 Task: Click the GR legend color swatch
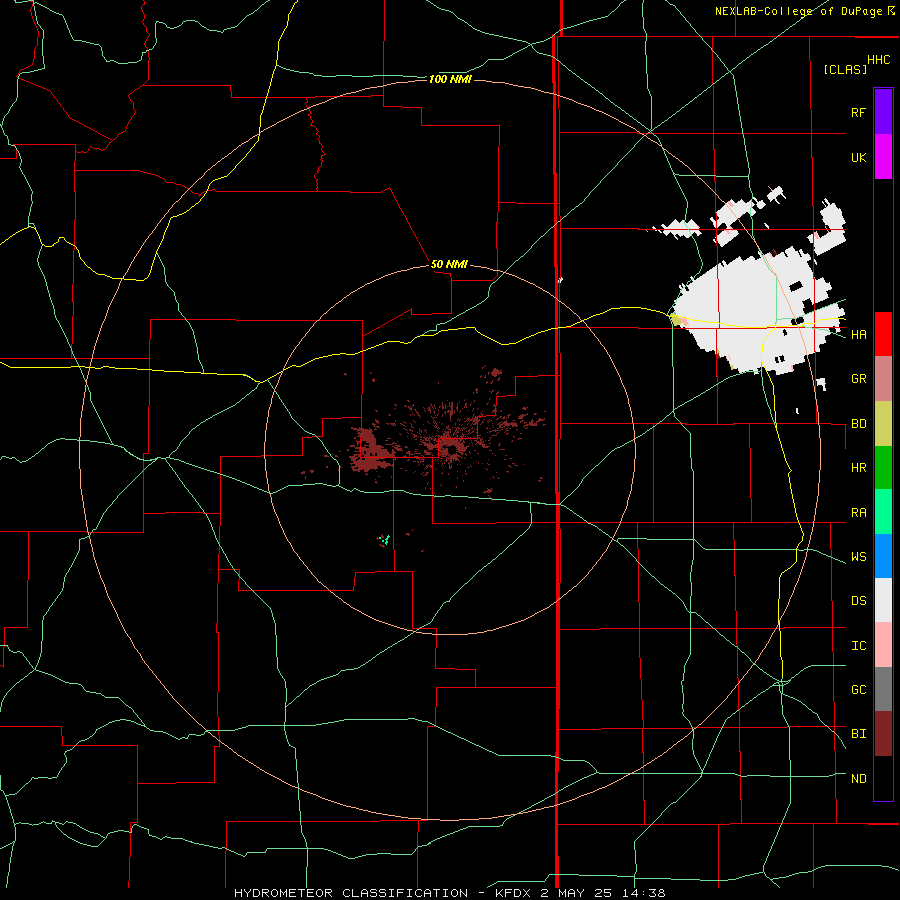883,379
